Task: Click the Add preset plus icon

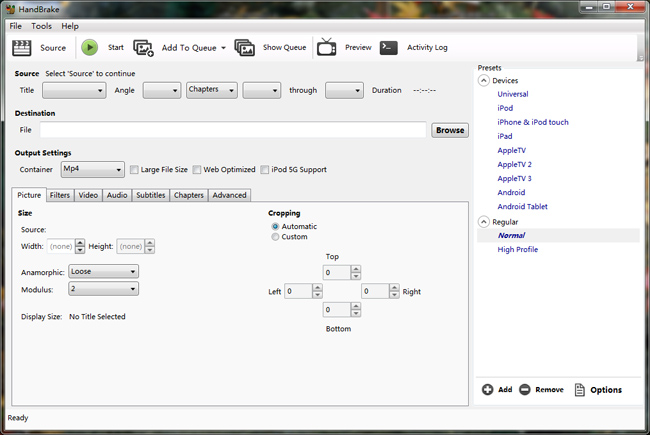Action: (x=488, y=389)
